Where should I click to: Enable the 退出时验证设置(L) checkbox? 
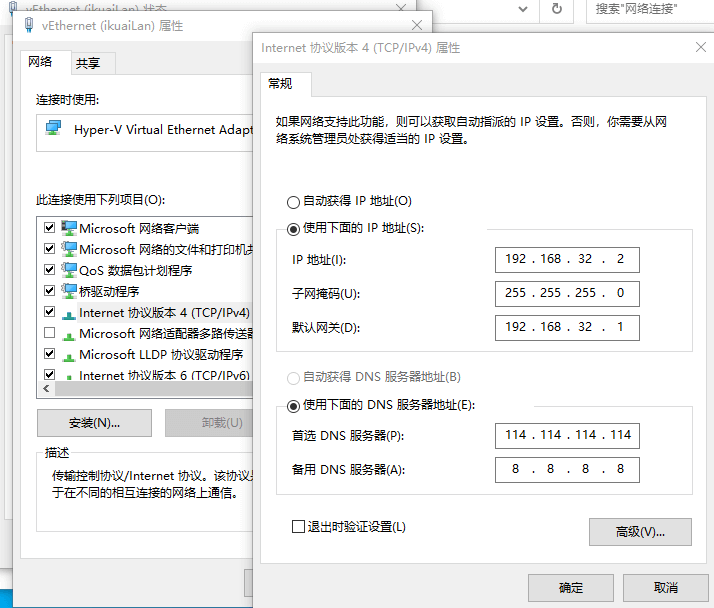click(x=298, y=526)
